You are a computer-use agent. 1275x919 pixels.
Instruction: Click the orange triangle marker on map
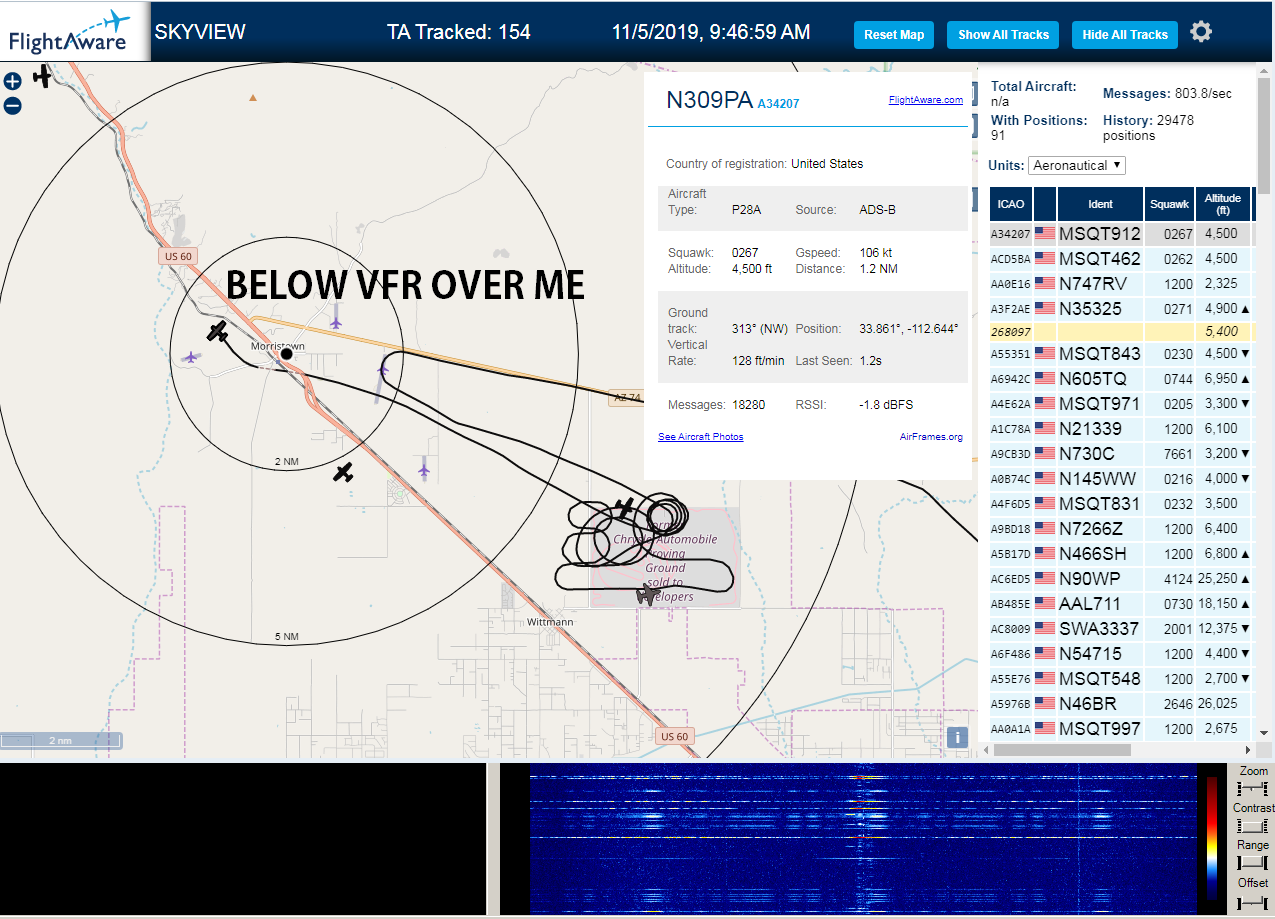pos(253,98)
